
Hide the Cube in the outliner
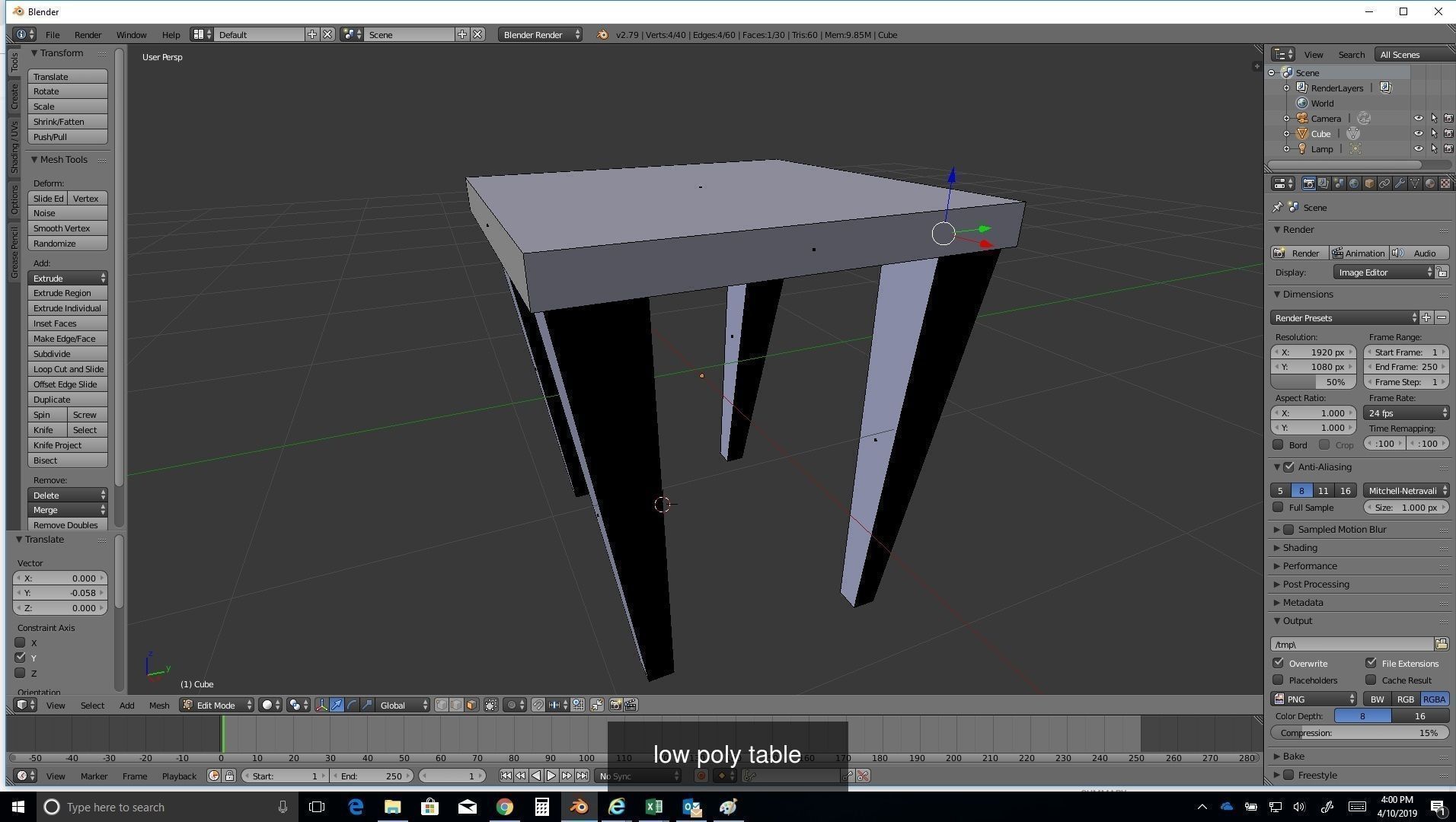click(x=1418, y=133)
